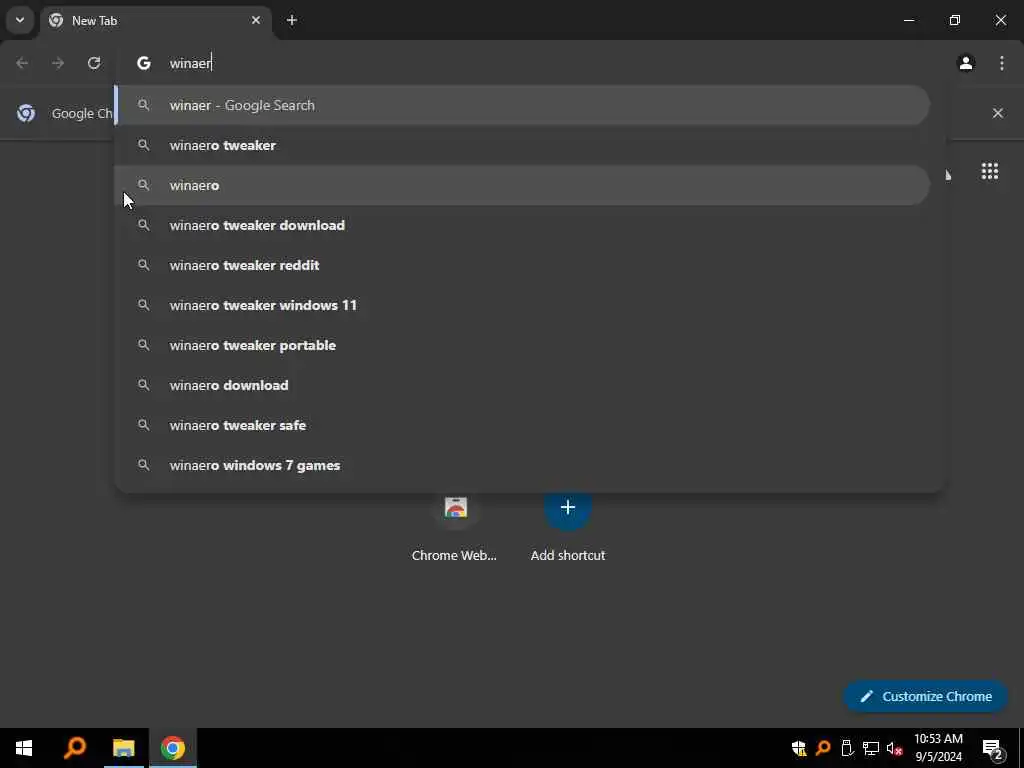Screen dimensions: 1024x768
Task: Open the orange search app in taskbar
Action: pos(74,748)
